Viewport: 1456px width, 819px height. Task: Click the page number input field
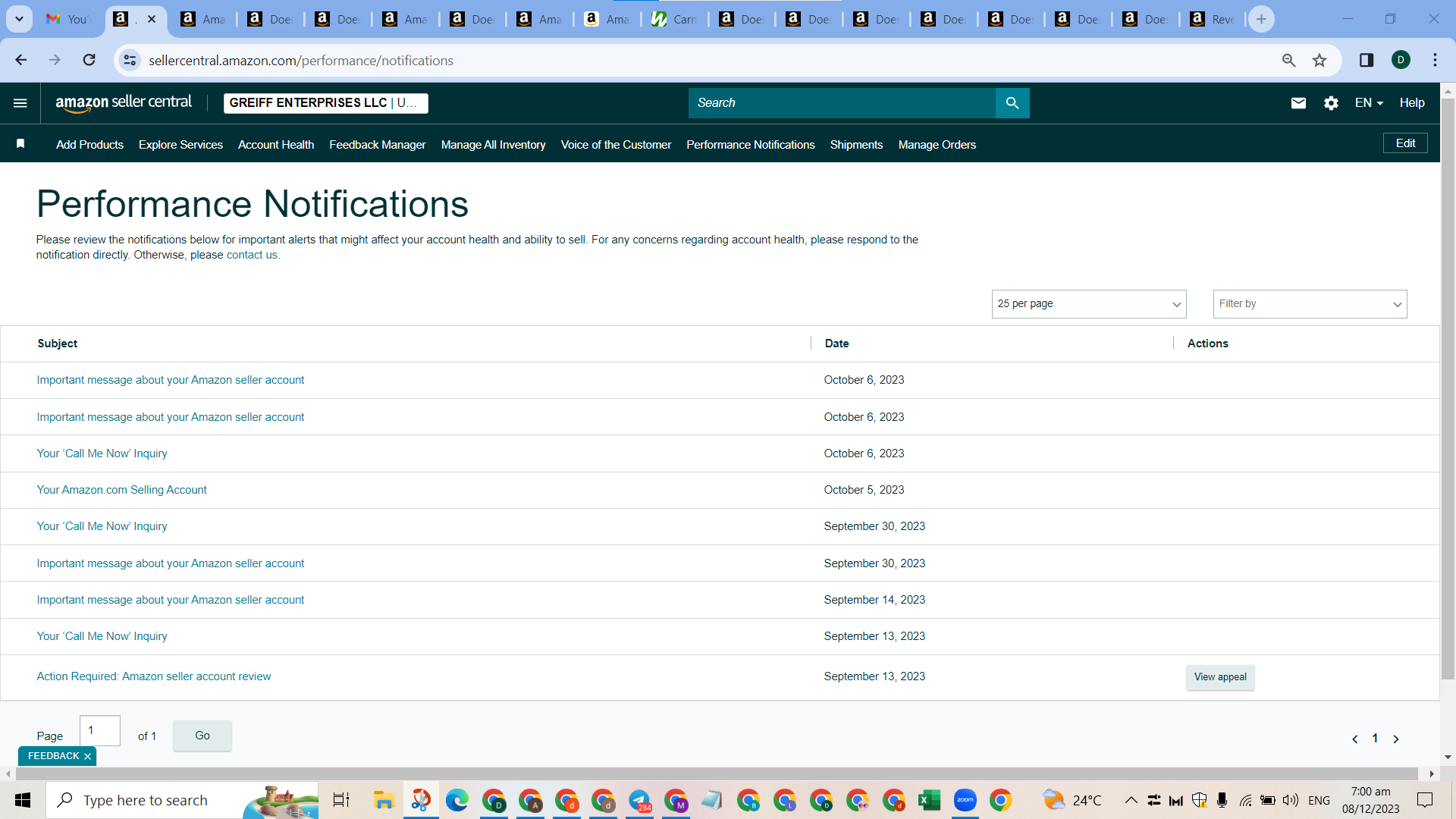(99, 730)
